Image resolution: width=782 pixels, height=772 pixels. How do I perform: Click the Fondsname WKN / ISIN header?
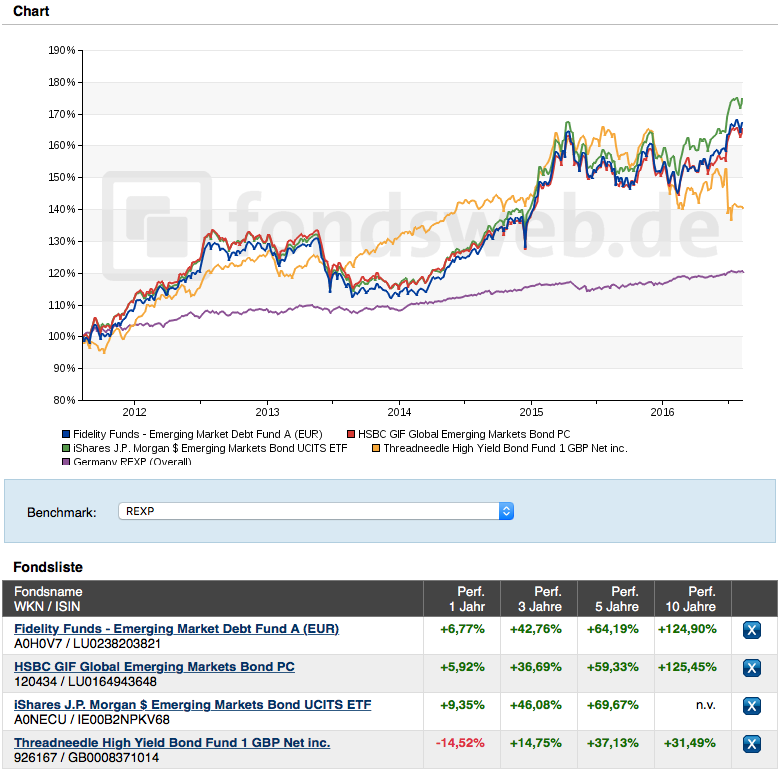(x=48, y=598)
